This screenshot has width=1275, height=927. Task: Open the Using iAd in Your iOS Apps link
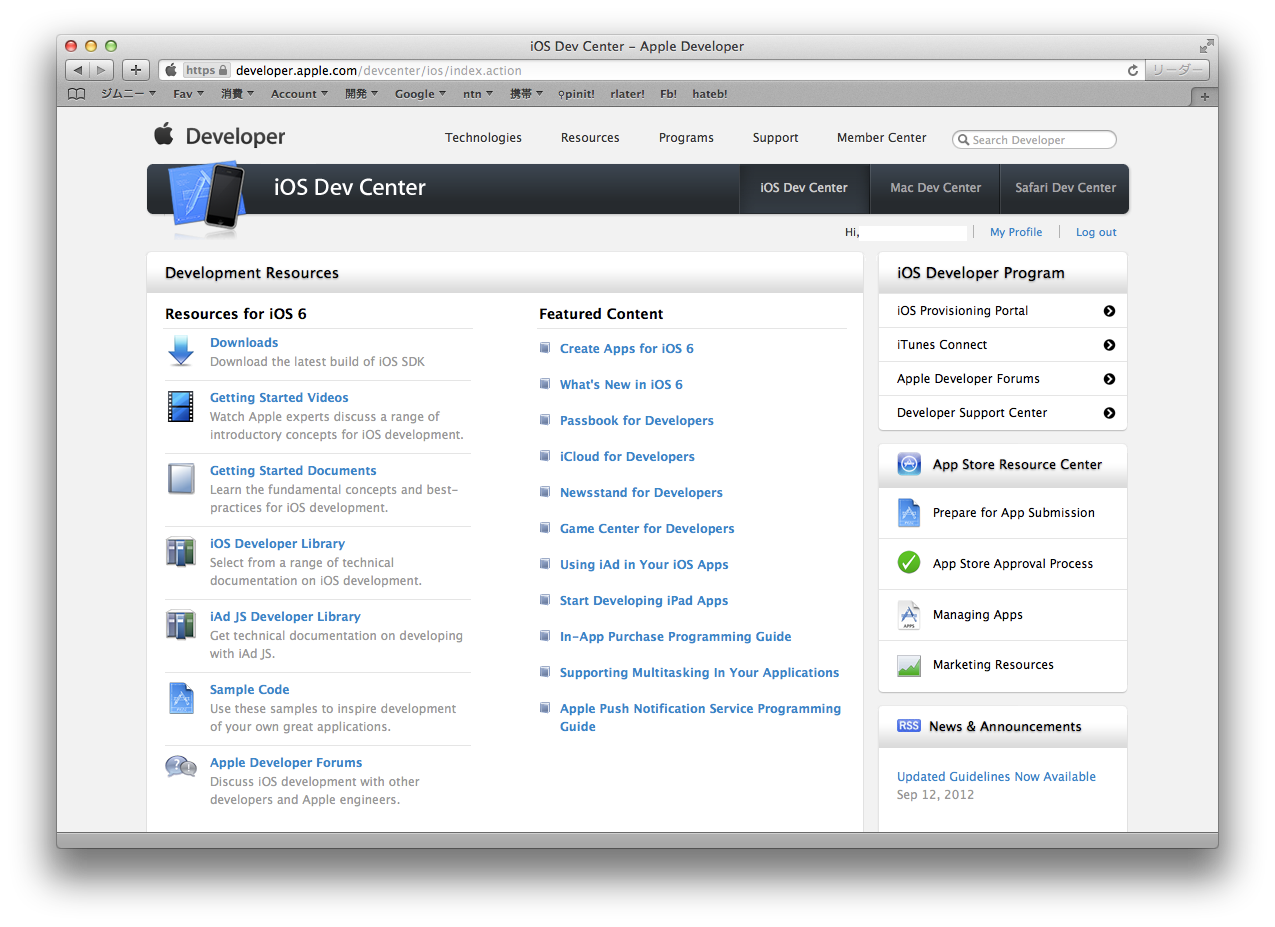coord(644,565)
